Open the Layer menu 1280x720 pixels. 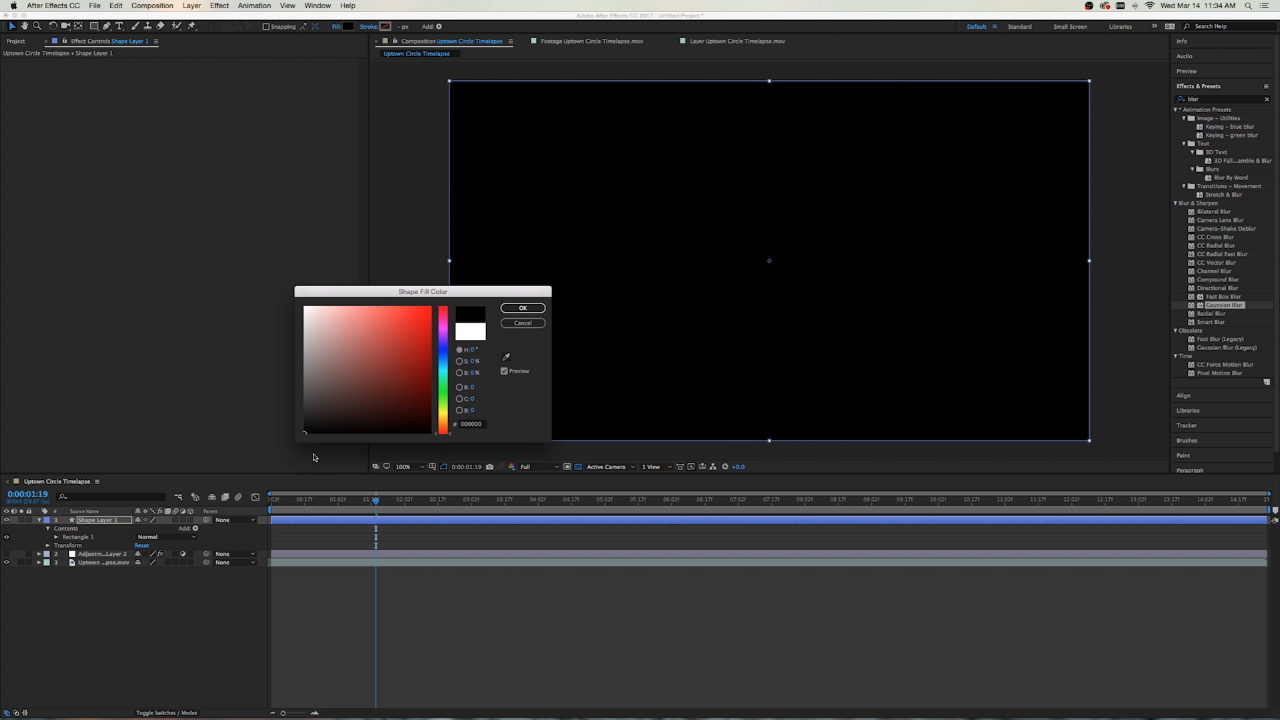(191, 6)
